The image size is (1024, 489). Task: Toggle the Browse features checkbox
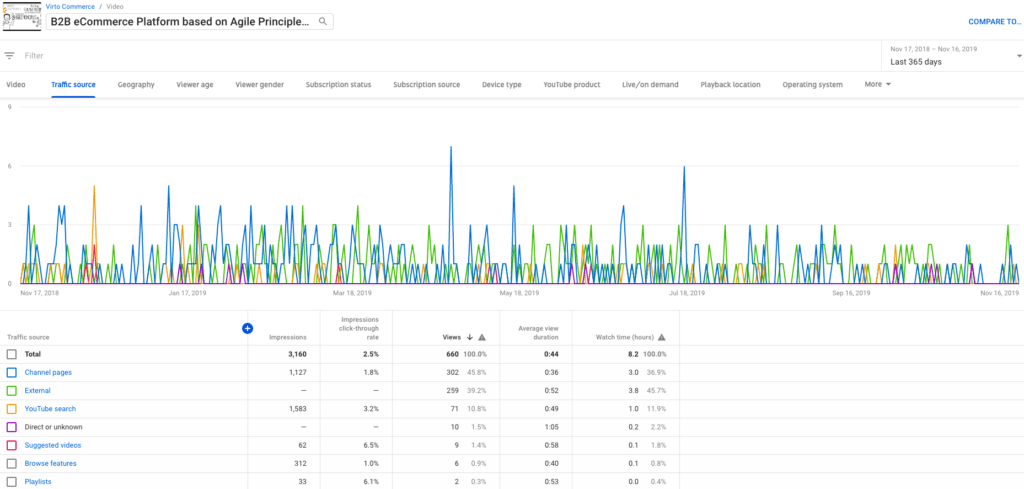click(12, 464)
